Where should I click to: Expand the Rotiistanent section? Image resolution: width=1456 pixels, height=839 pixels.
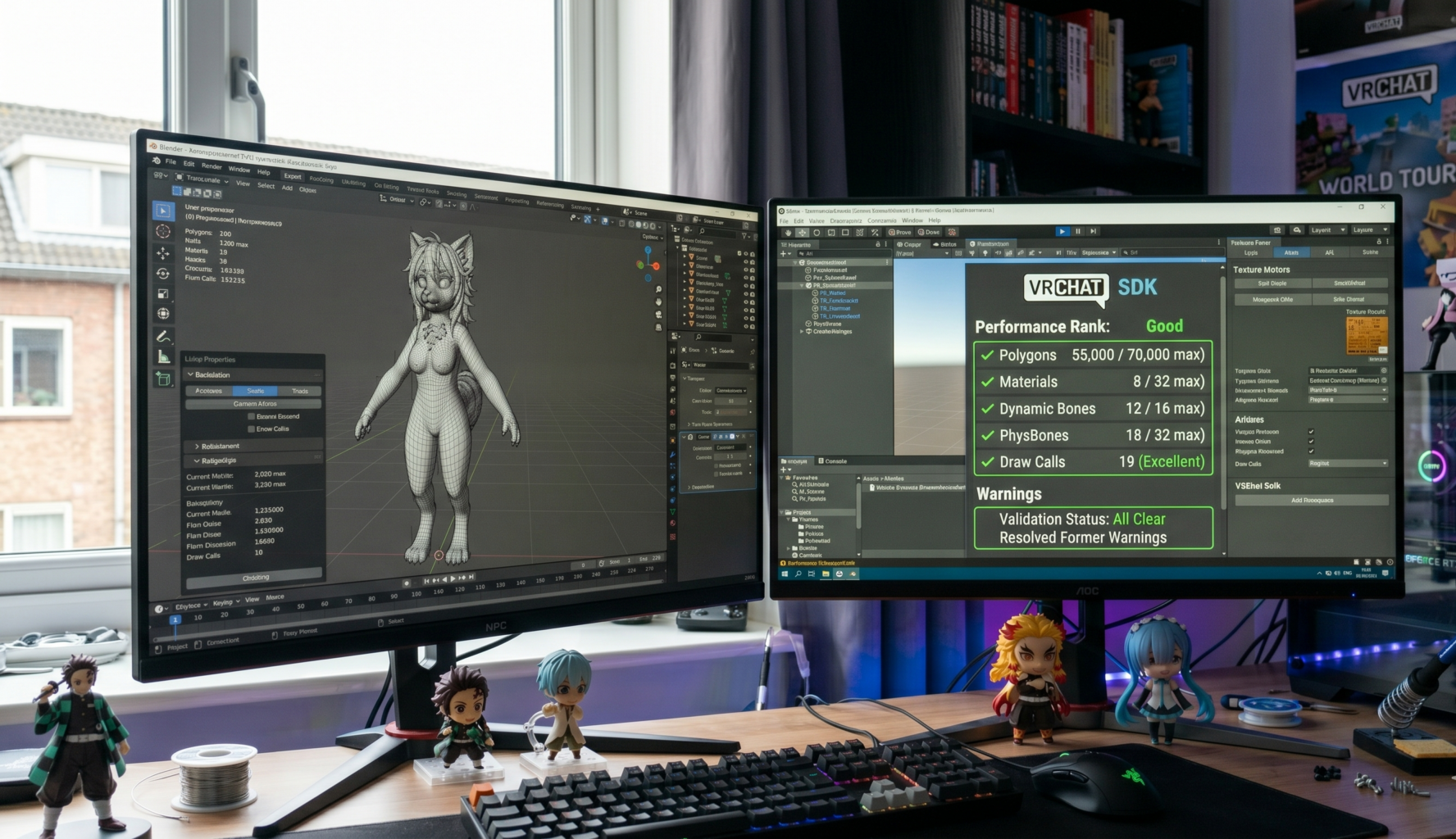[x=197, y=447]
